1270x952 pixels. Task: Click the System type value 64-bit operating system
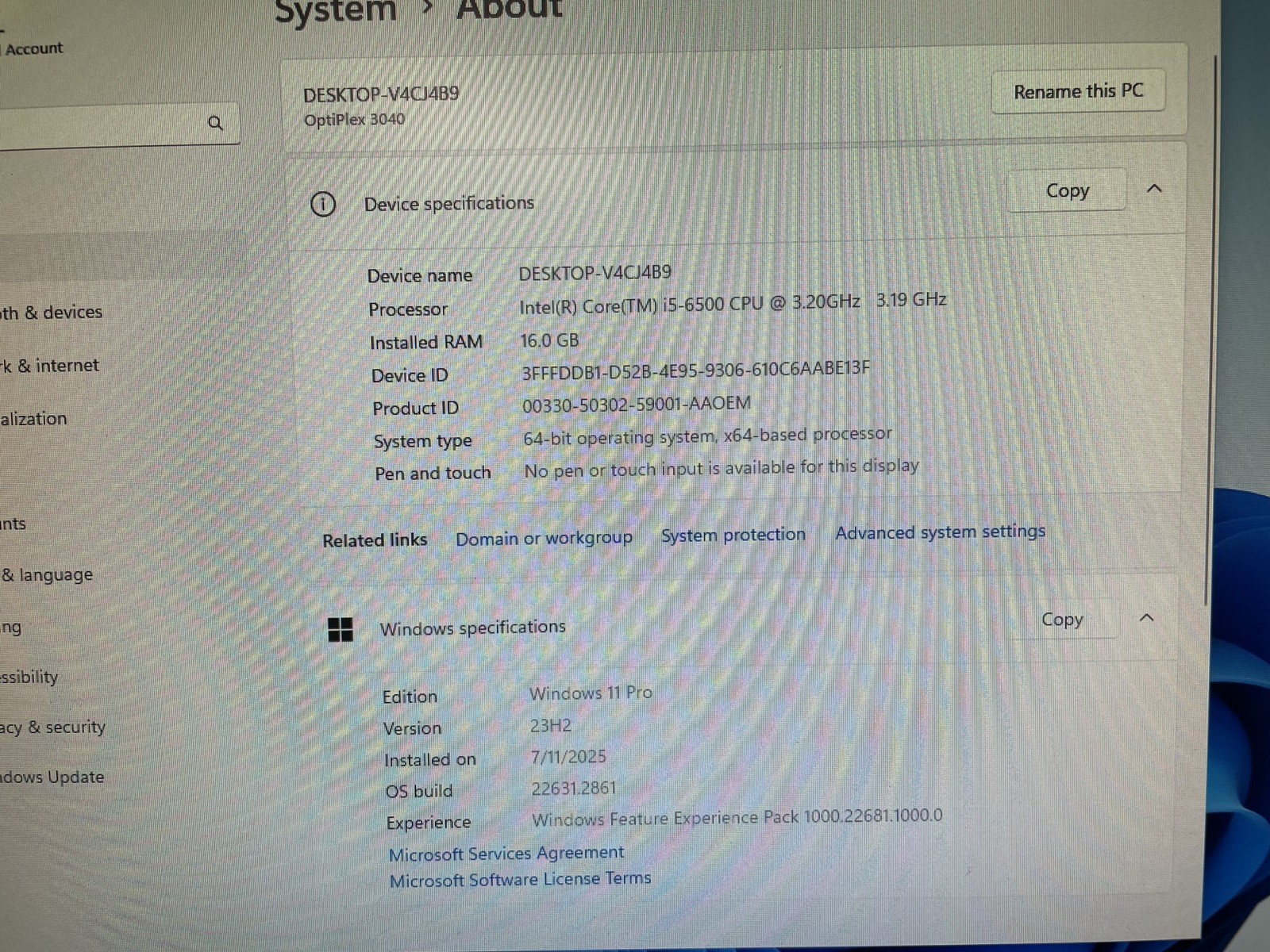(x=707, y=436)
